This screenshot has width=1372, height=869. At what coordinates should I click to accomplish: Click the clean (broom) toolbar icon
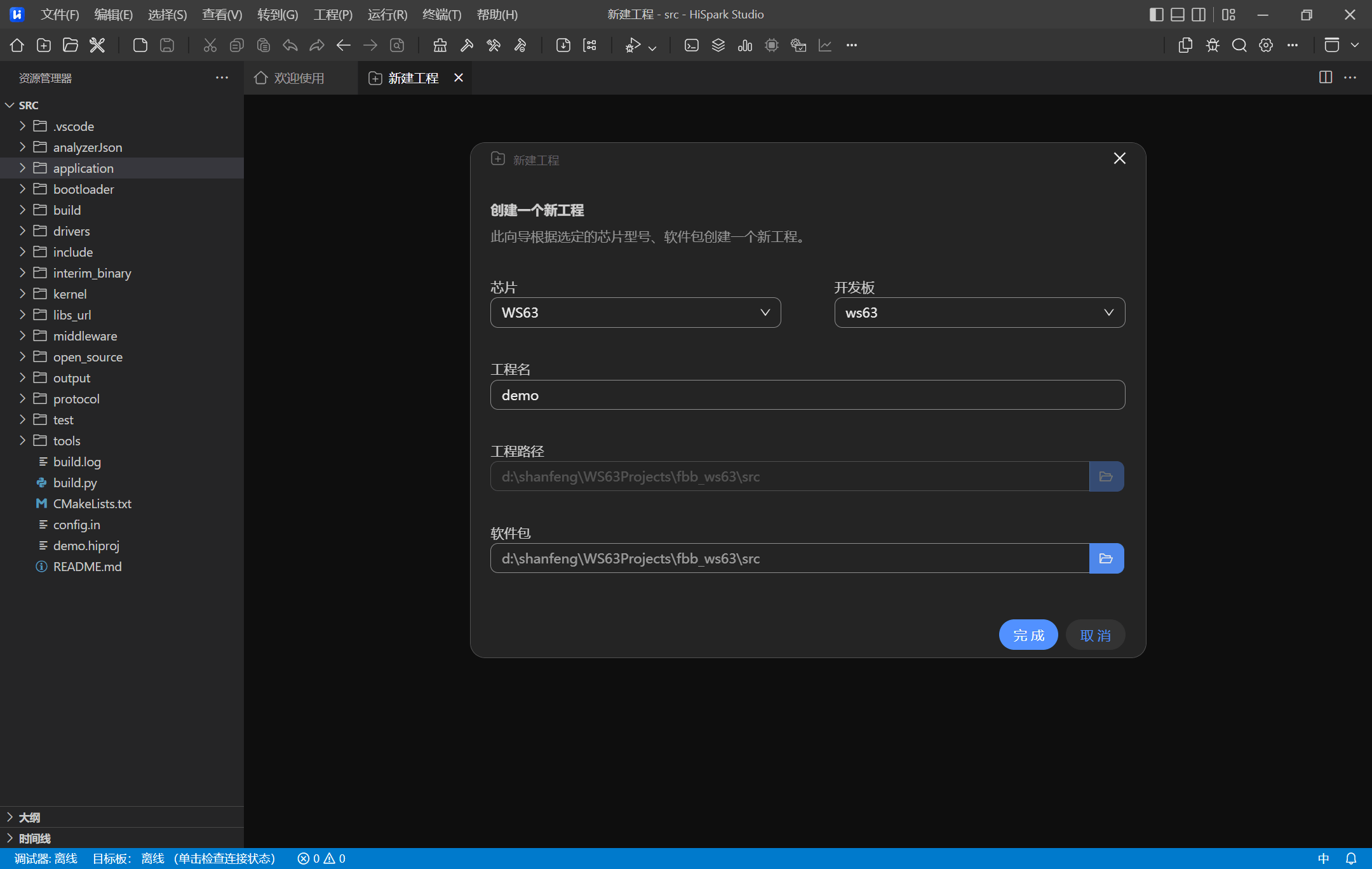pyautogui.click(x=440, y=45)
